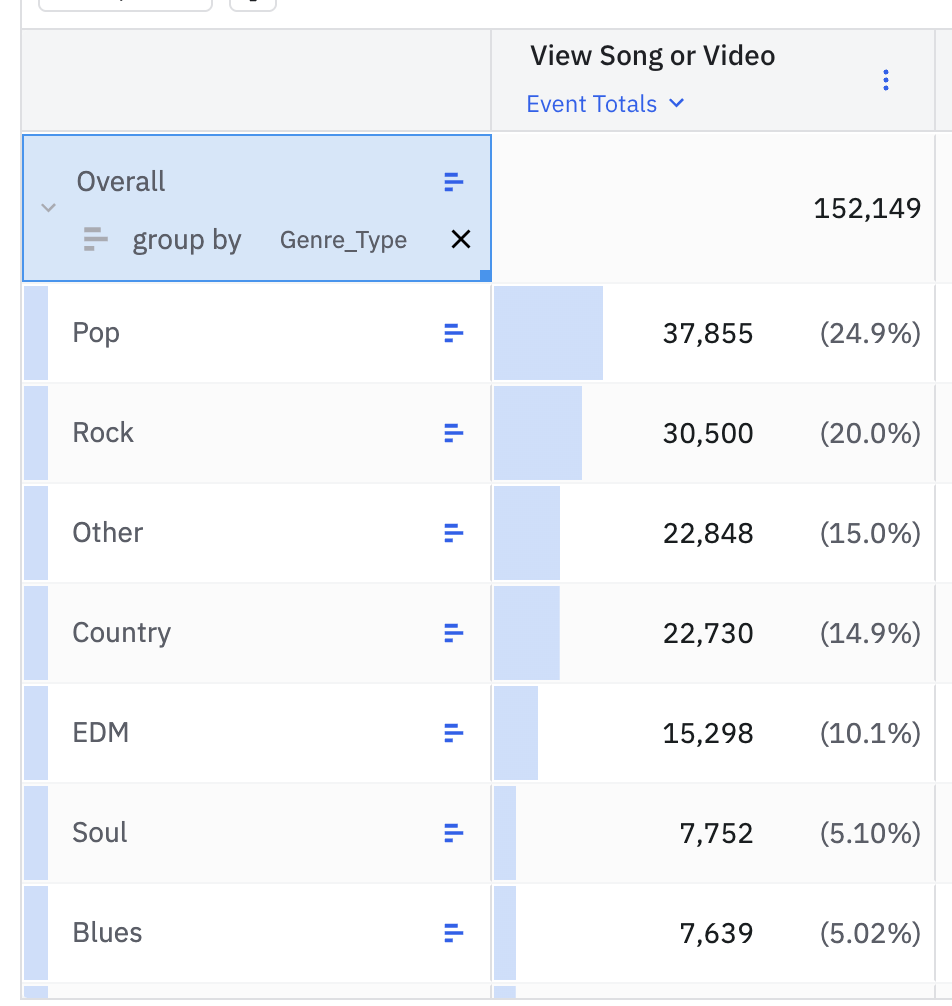The image size is (952, 1006).
Task: Click the breakdown icon in the Other row
Action: click(453, 533)
